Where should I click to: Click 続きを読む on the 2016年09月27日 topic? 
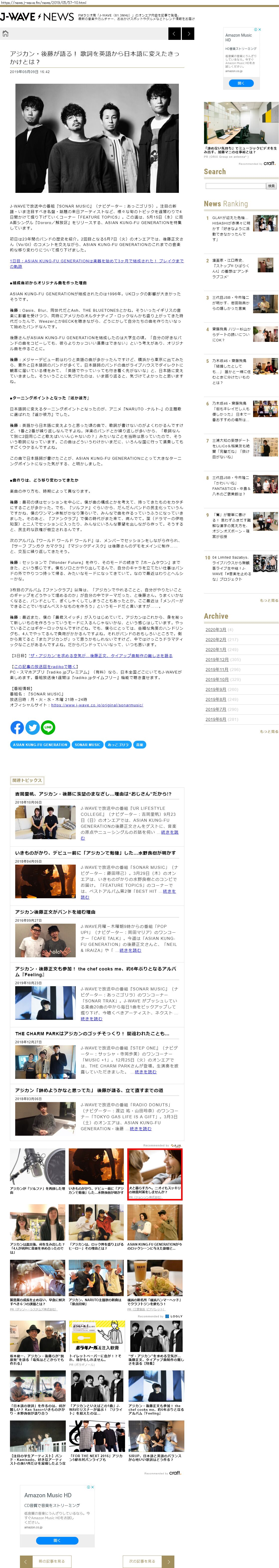(x=130, y=950)
